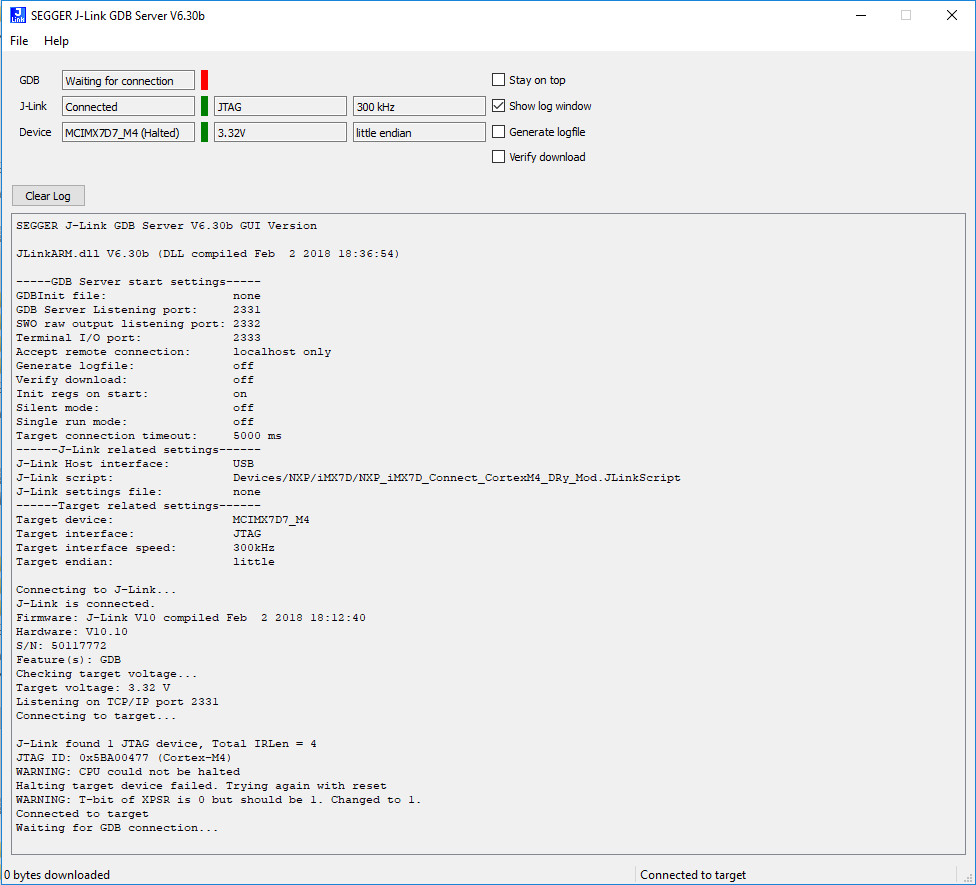
Task: Click the green Device status indicator
Action: (204, 132)
